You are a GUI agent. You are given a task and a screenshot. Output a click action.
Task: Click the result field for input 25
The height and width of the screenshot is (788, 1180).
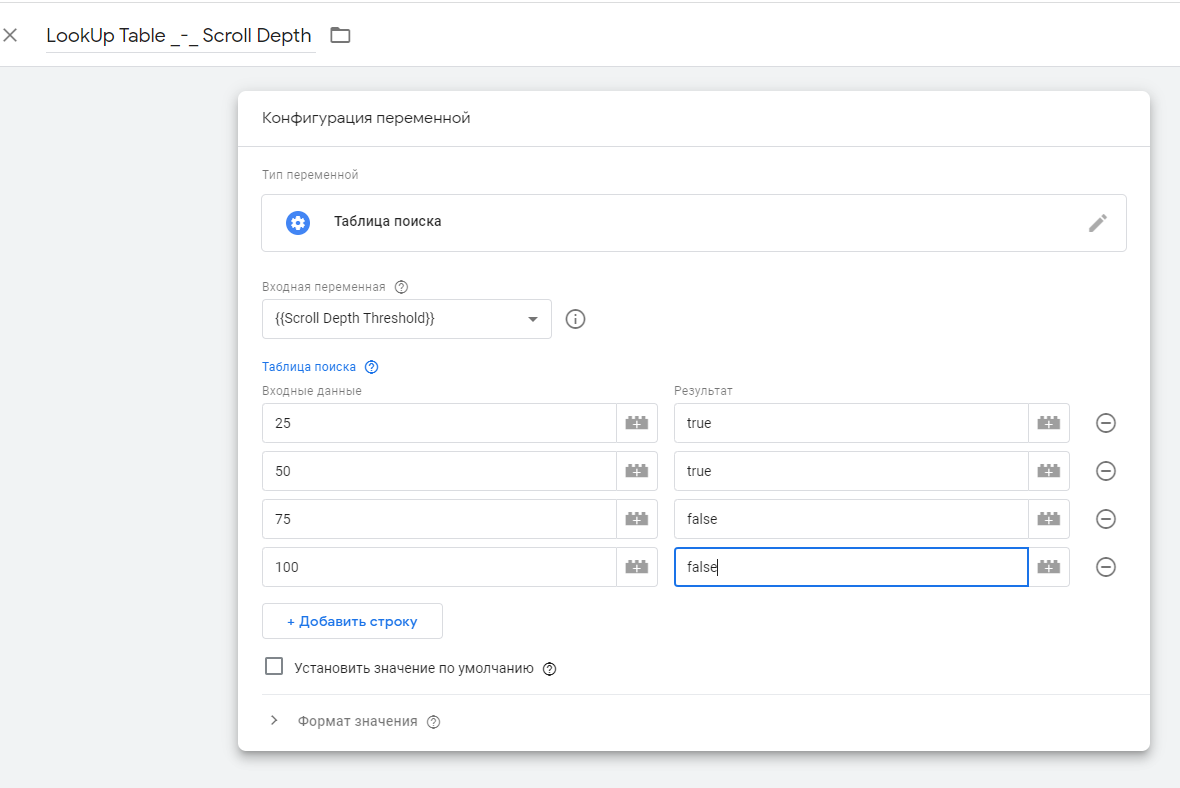click(850, 423)
